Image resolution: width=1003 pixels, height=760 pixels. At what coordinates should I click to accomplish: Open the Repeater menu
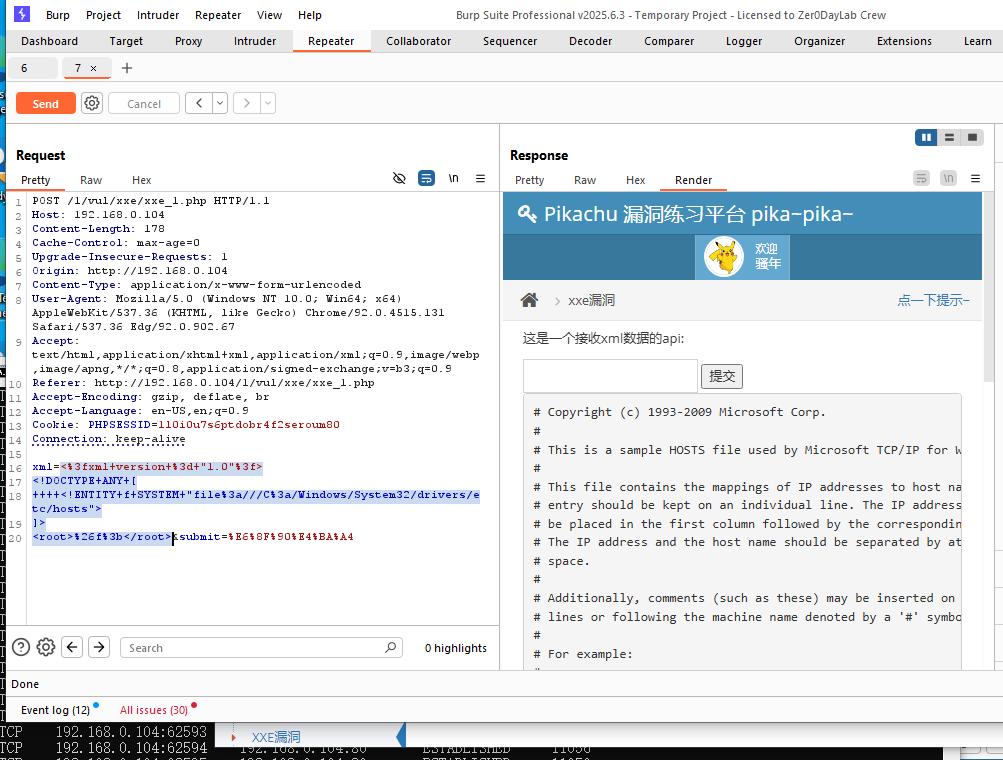(x=218, y=15)
